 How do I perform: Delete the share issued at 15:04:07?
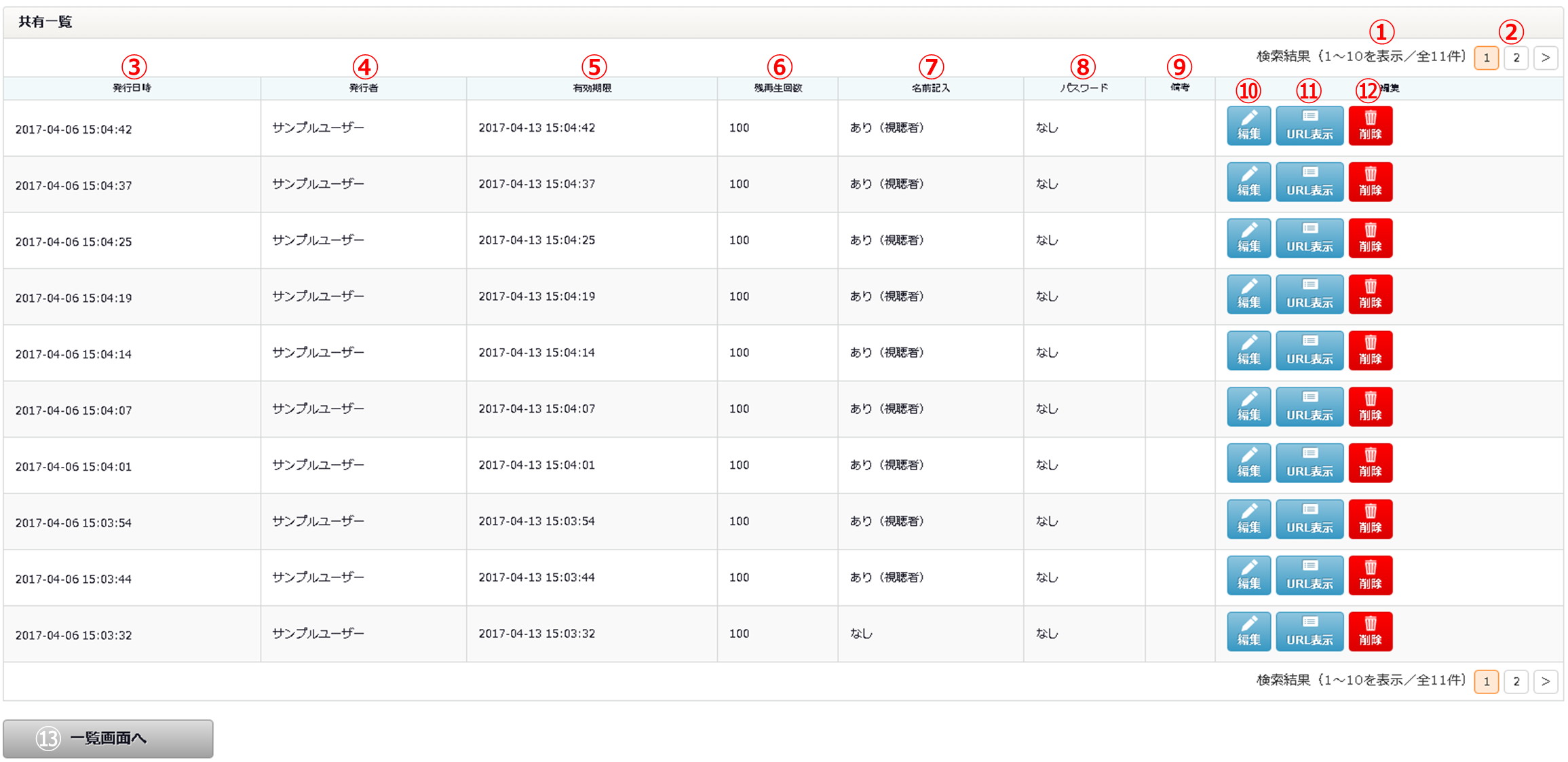click(x=1370, y=407)
